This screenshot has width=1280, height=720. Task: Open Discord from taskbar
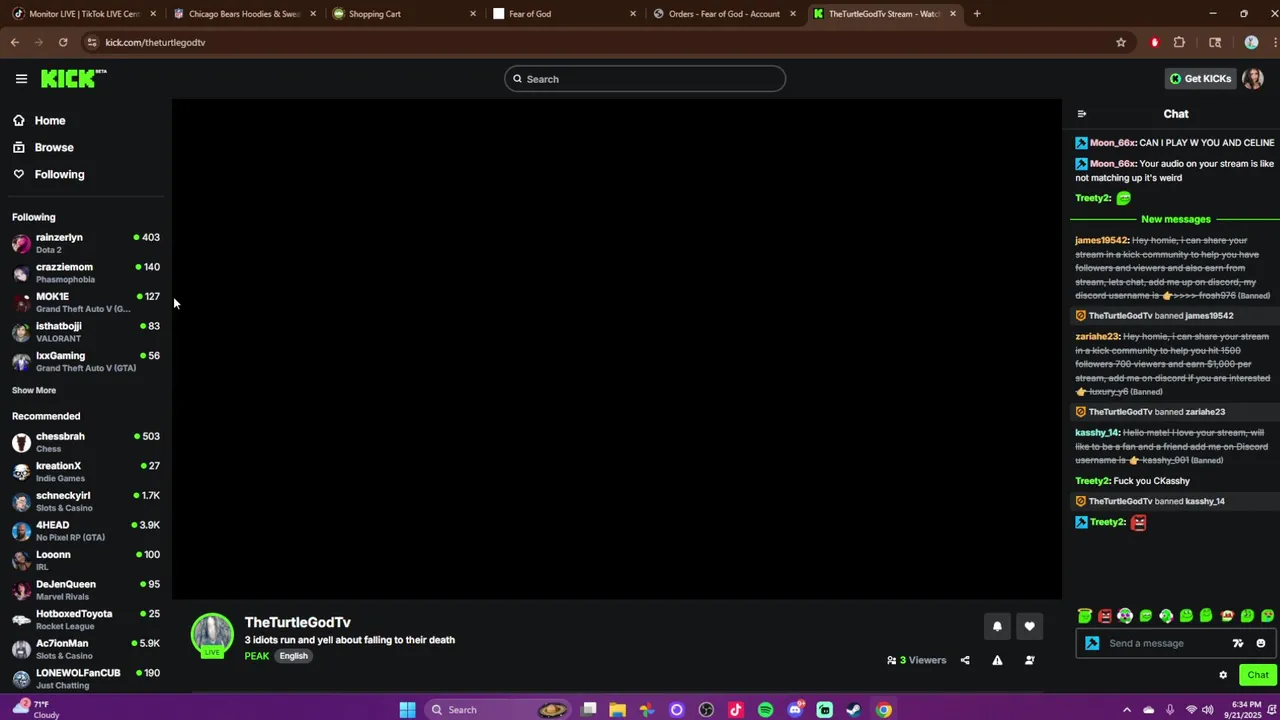click(795, 710)
